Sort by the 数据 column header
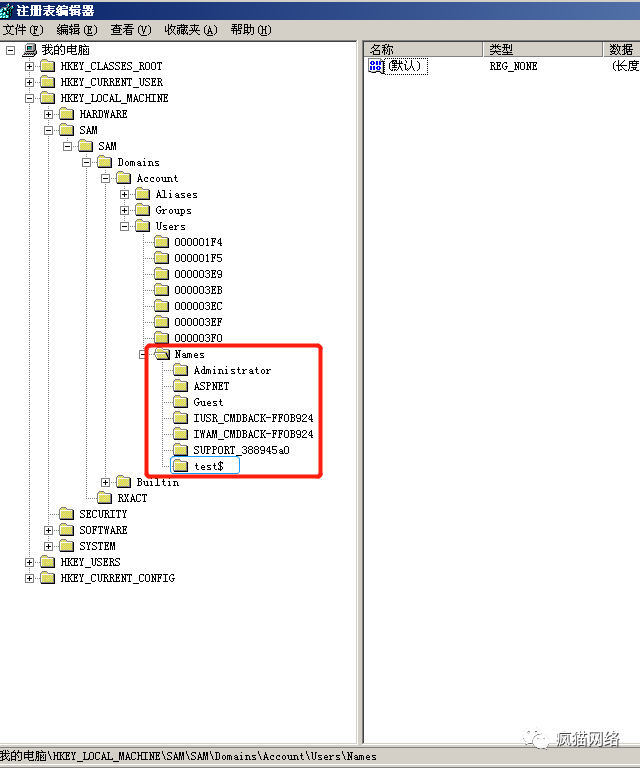The height and width of the screenshot is (768, 640). 622,49
